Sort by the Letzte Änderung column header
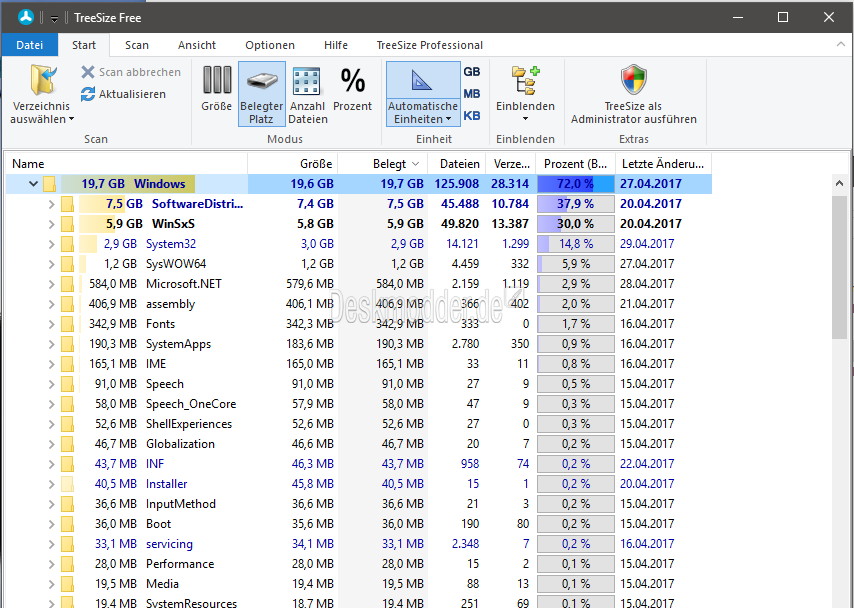This screenshot has width=854, height=608. pos(663,163)
